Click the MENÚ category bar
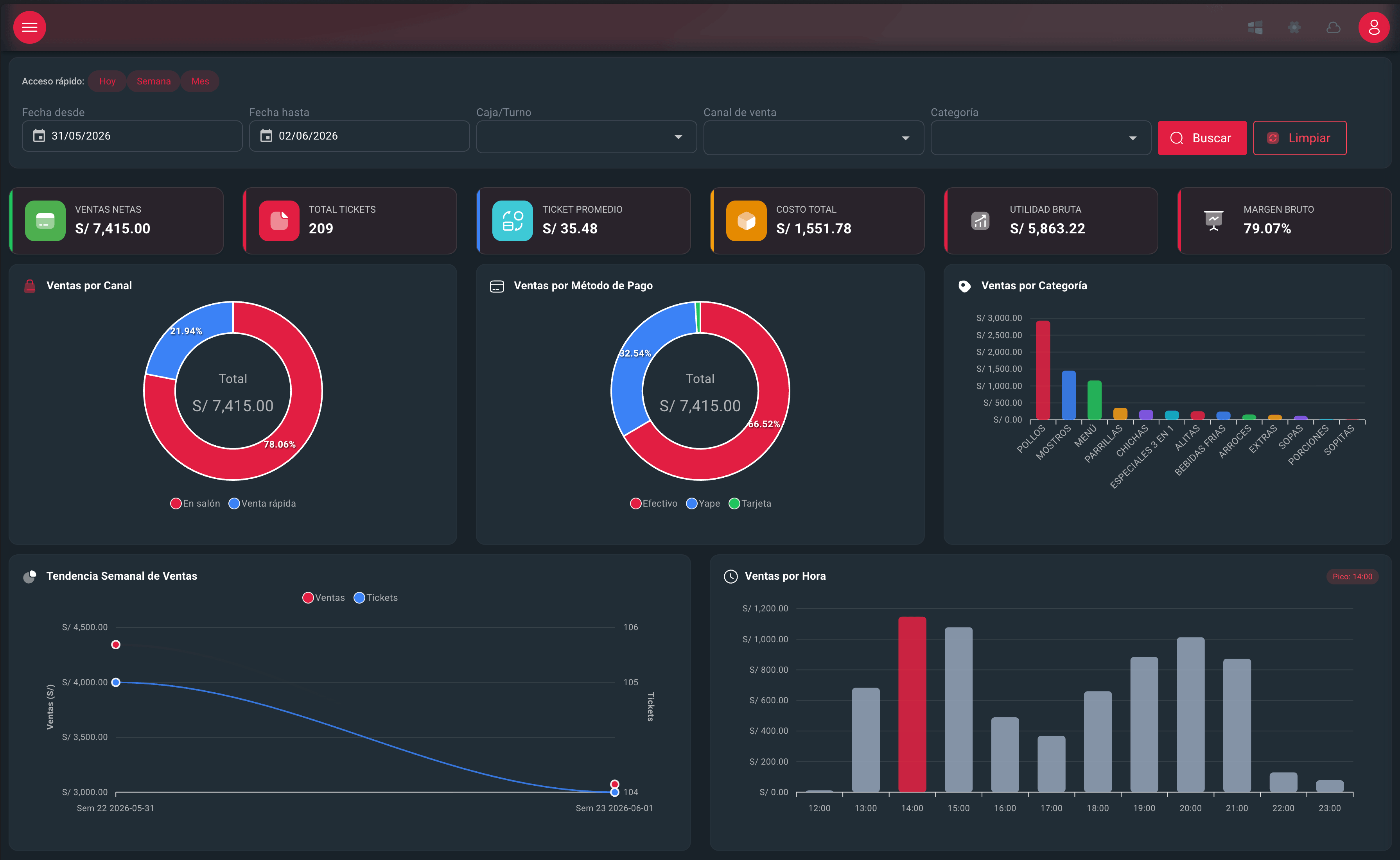Viewport: 1400px width, 860px height. [1094, 400]
